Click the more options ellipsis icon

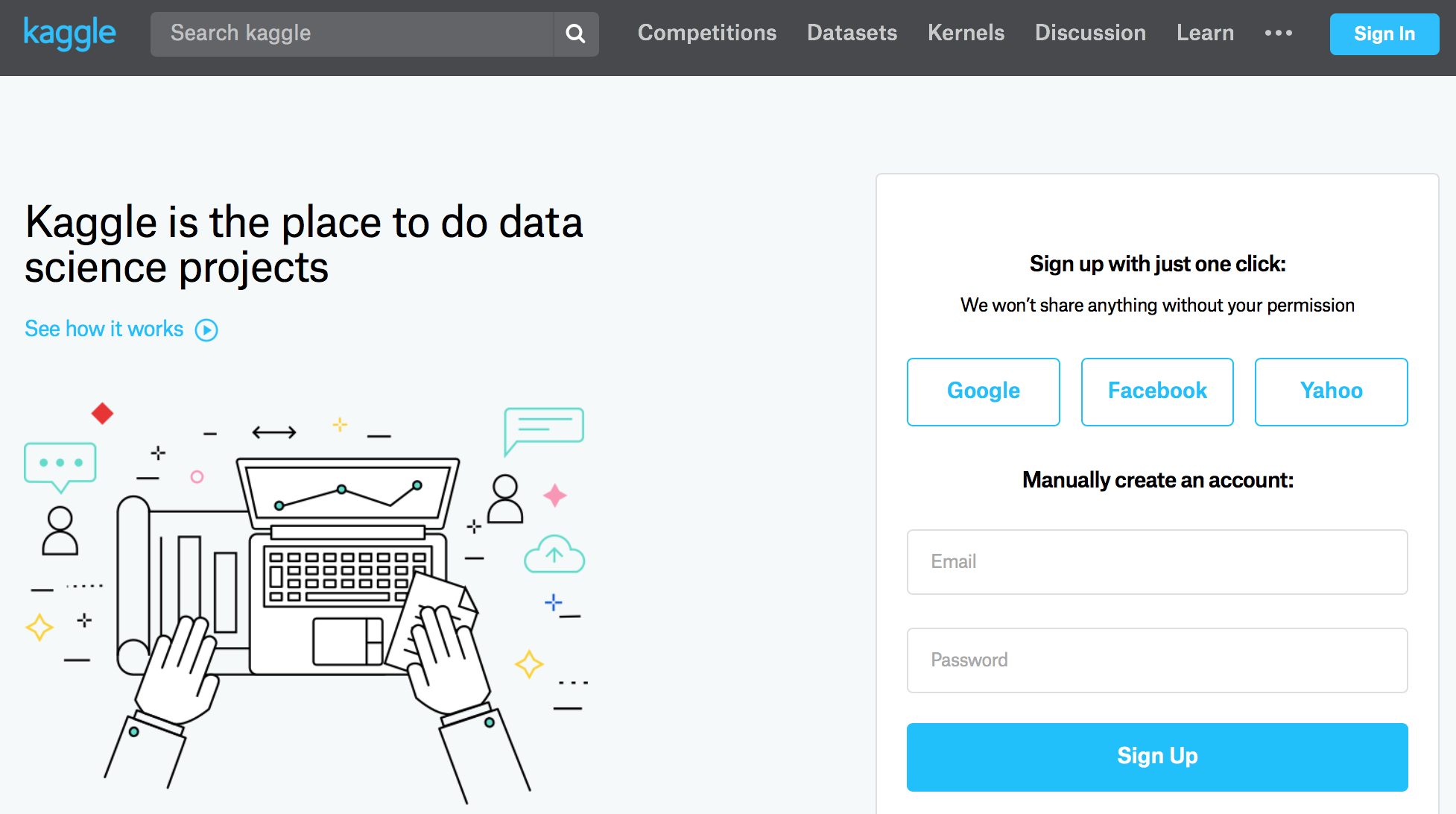click(x=1279, y=33)
